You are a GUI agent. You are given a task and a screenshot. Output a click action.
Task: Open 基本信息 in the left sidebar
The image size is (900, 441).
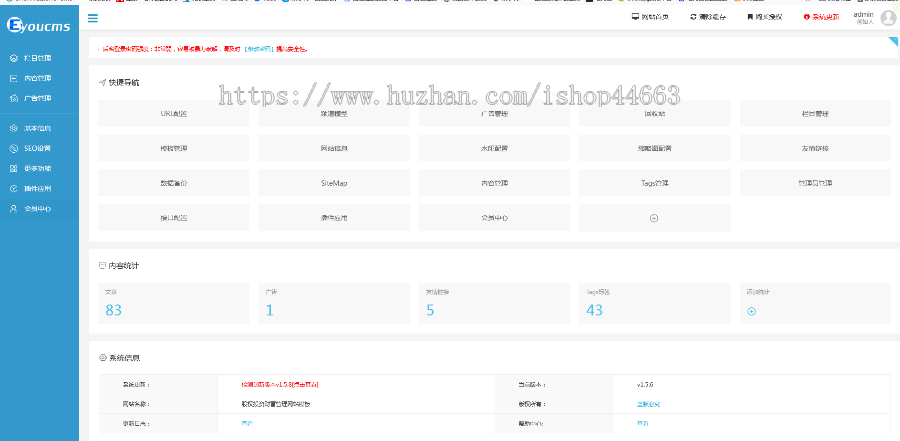(38, 128)
